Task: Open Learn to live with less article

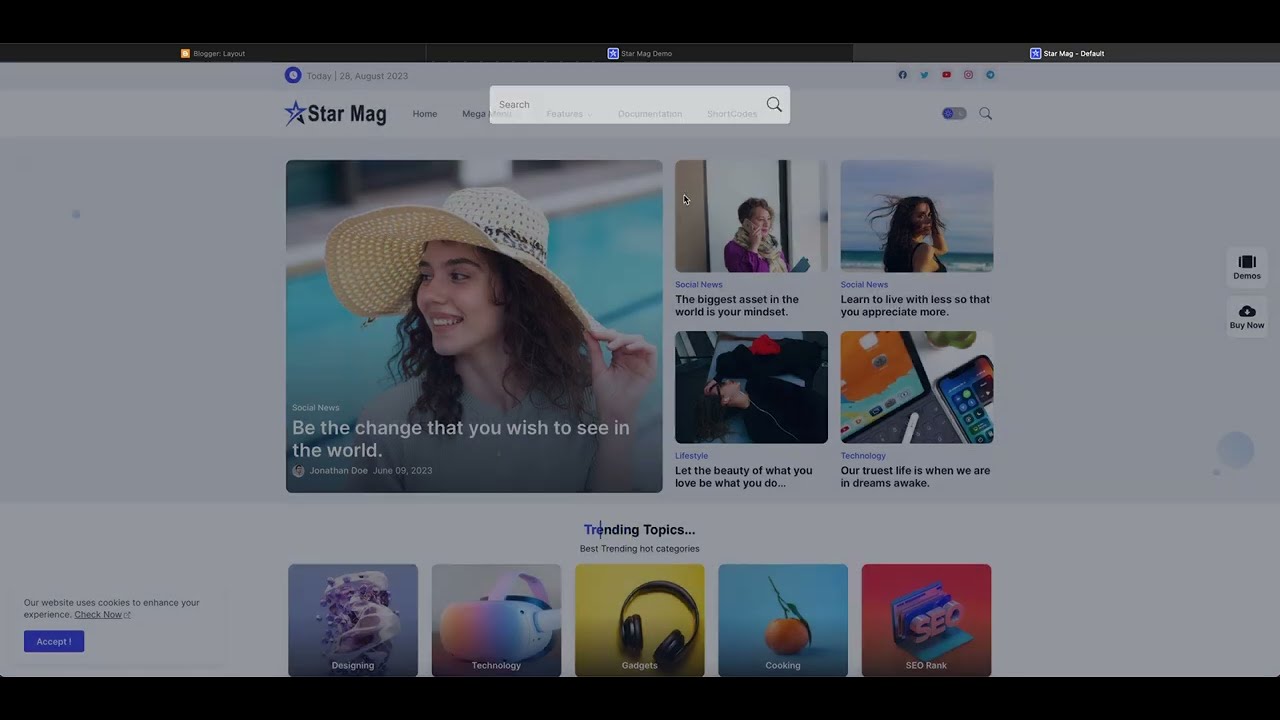Action: coord(915,305)
